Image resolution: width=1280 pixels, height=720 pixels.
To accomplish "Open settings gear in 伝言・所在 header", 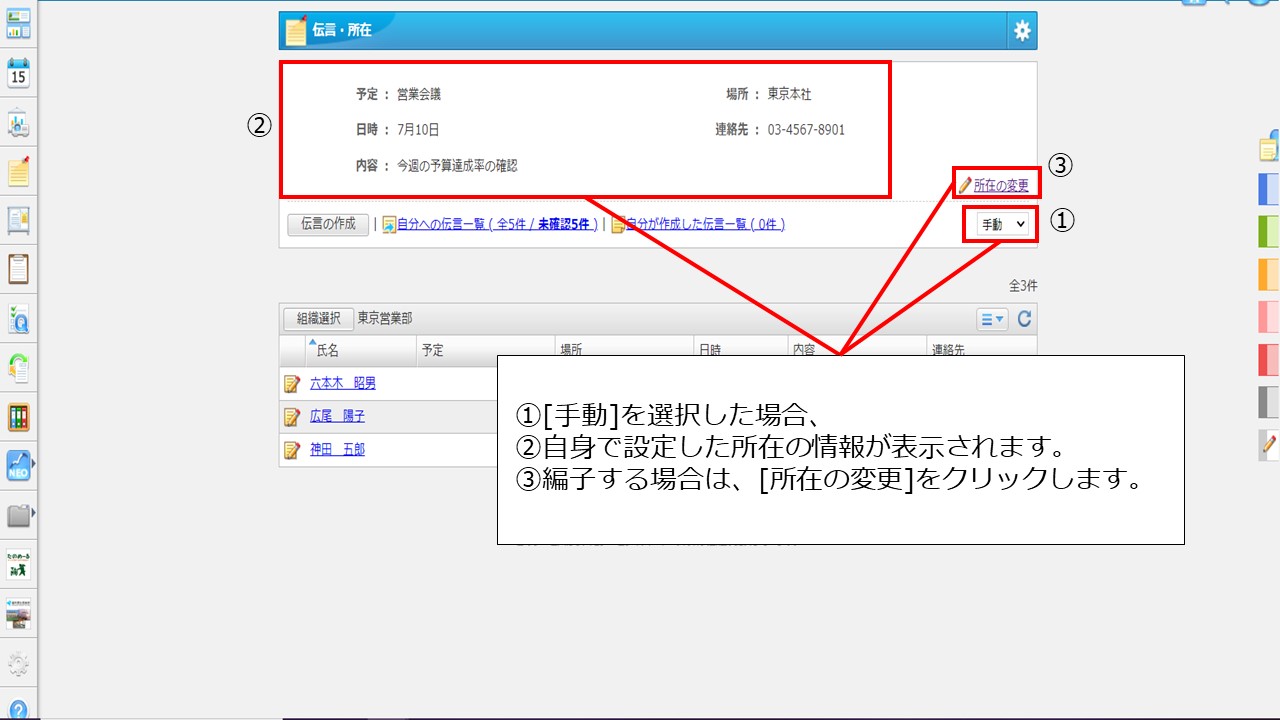I will tap(1021, 31).
